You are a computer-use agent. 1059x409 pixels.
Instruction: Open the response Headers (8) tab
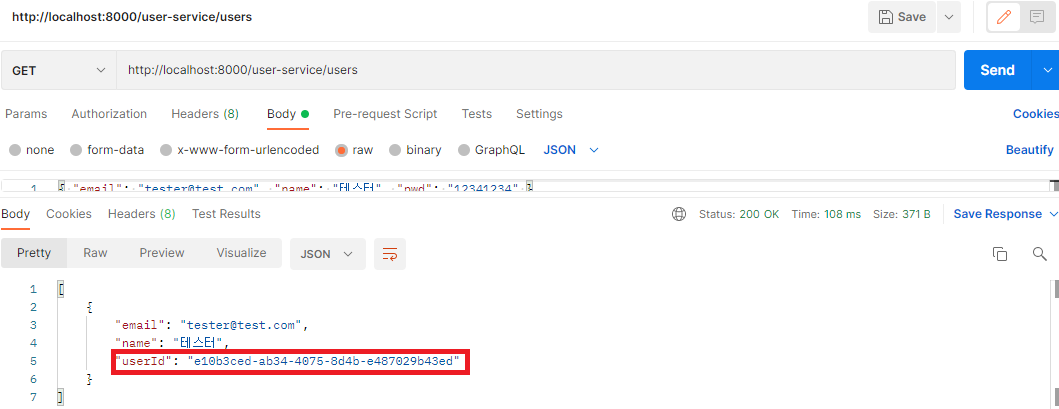click(x=142, y=214)
